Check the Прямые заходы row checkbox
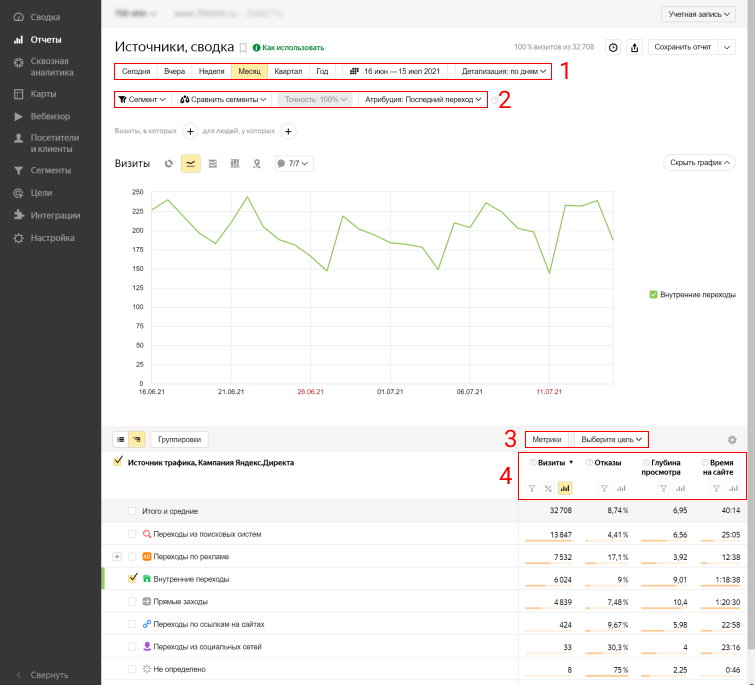Screen dimensions: 755x685 click(x=132, y=601)
